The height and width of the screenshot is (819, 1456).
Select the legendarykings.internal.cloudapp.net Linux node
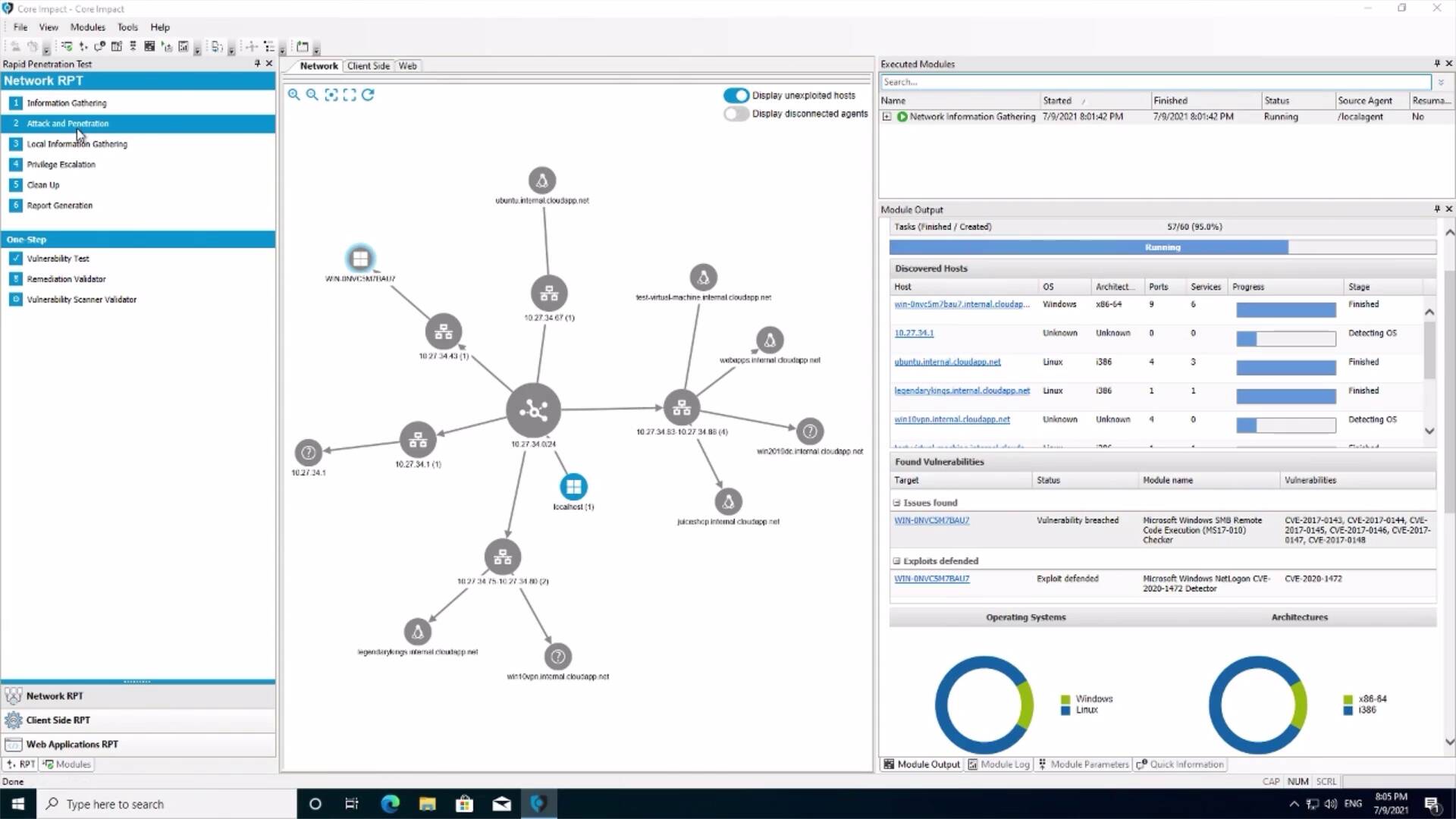[417, 632]
